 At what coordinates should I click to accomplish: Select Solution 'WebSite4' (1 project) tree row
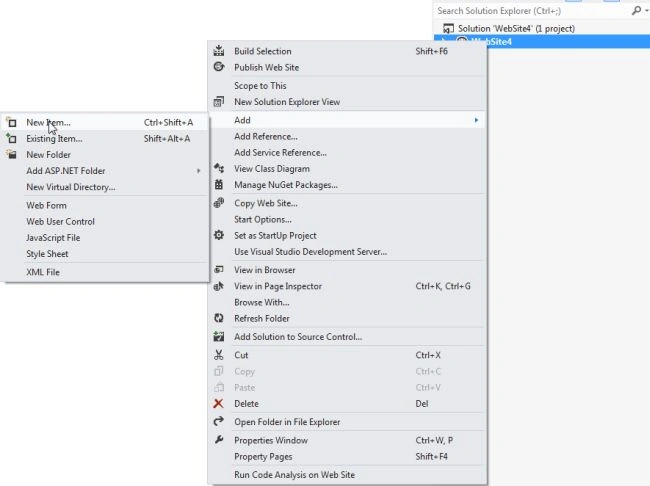click(542, 29)
